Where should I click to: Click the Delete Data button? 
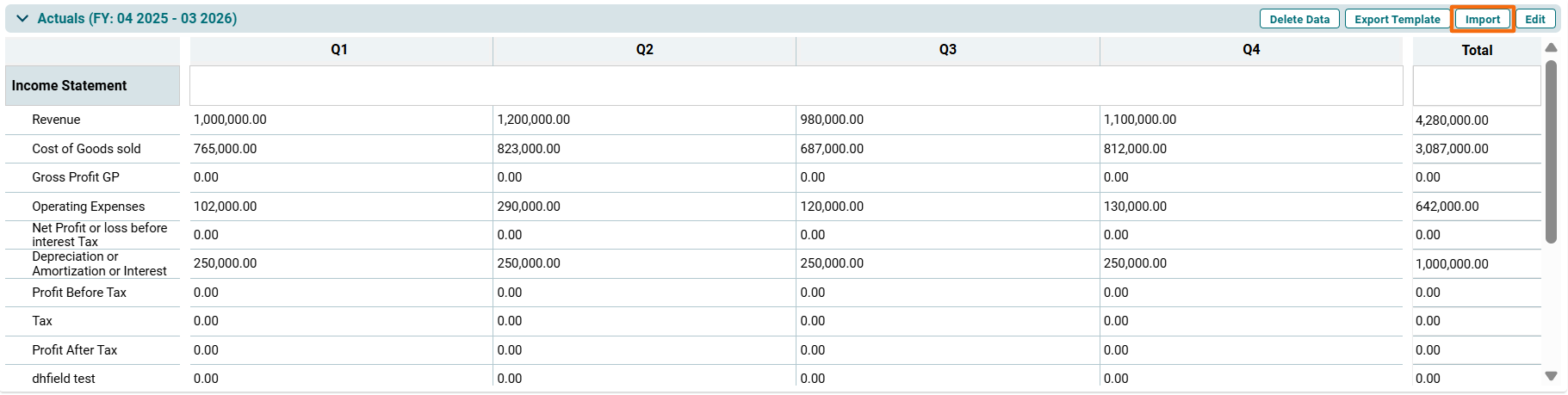tap(1298, 19)
